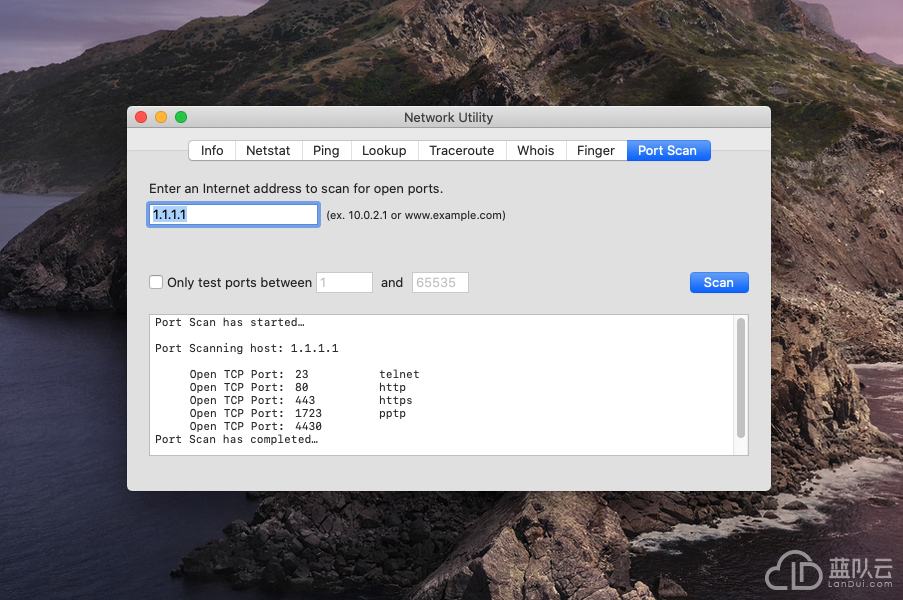Click the Port Scan tab
Screen dimensions: 903x600
[668, 150]
